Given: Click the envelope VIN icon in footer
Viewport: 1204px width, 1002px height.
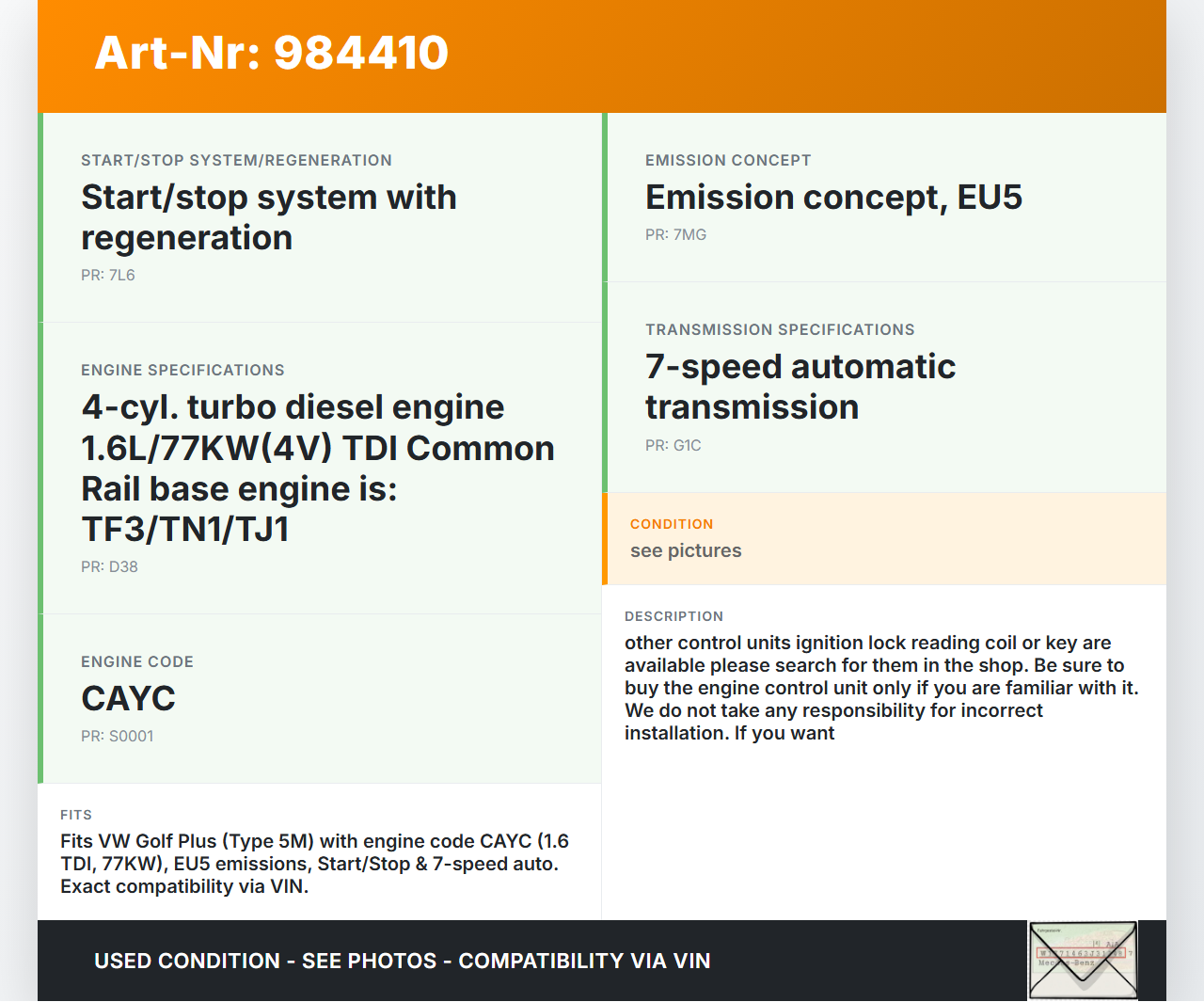Looking at the screenshot, I should (1083, 960).
